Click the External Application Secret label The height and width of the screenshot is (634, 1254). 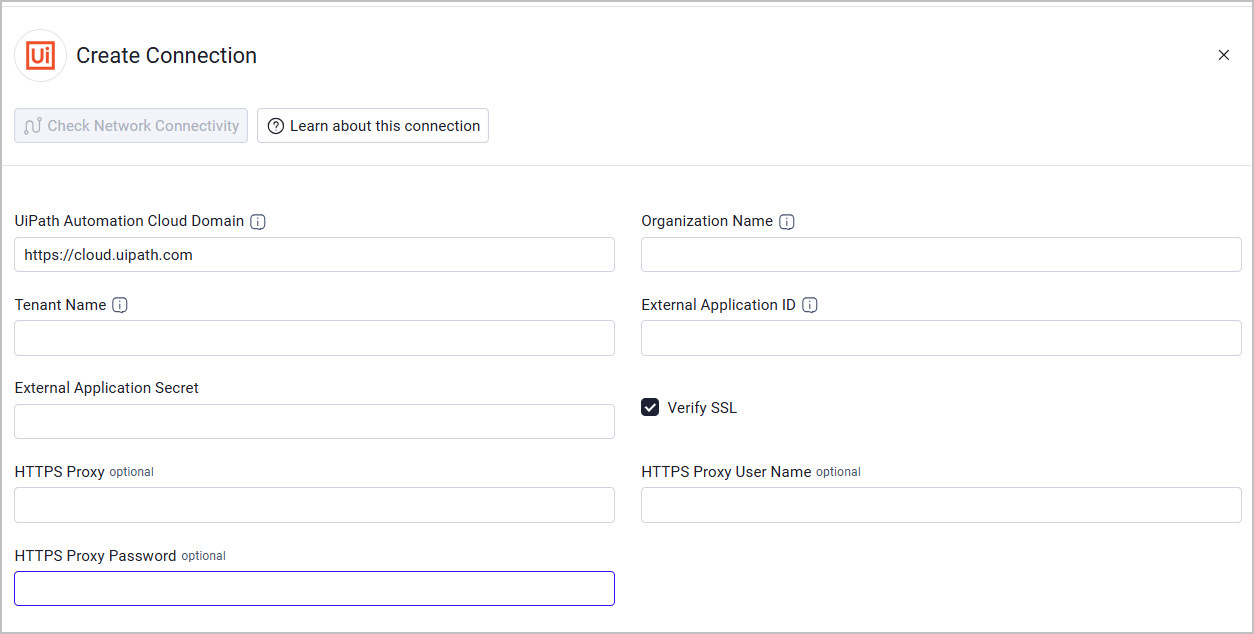pos(107,388)
